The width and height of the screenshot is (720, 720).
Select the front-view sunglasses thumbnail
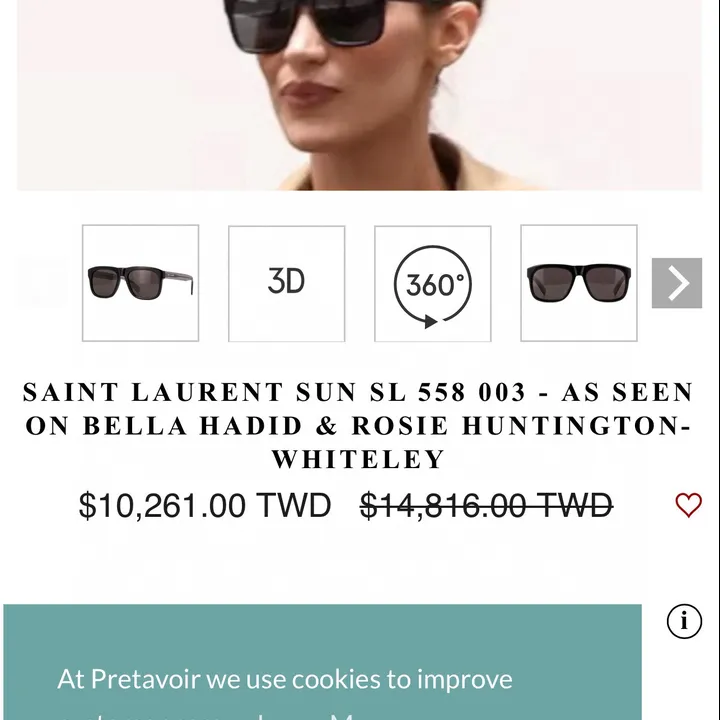point(579,283)
